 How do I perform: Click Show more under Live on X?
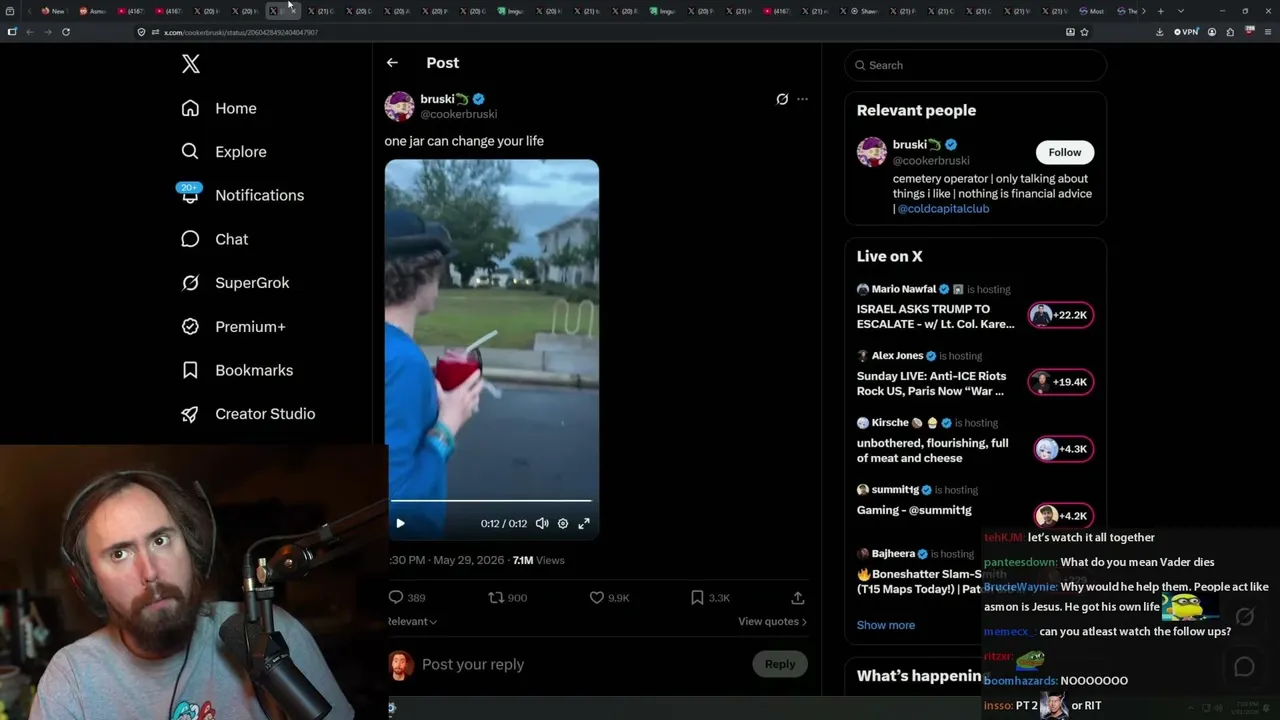886,625
